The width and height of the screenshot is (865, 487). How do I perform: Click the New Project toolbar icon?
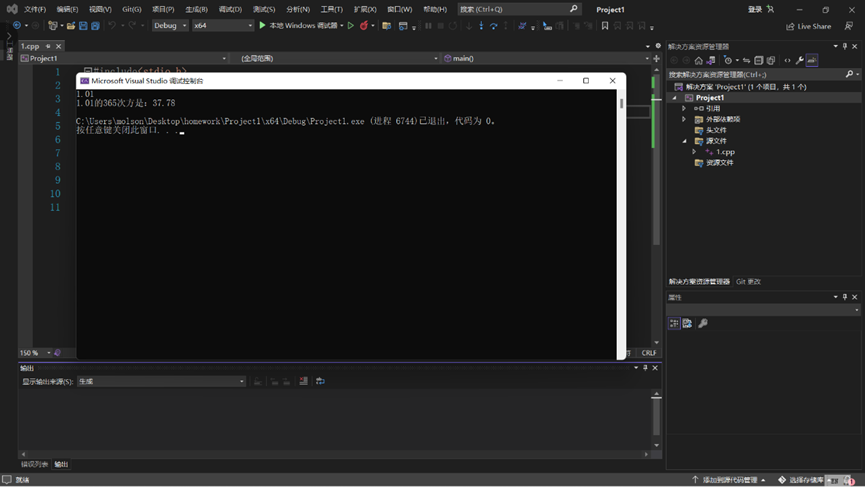(53, 25)
